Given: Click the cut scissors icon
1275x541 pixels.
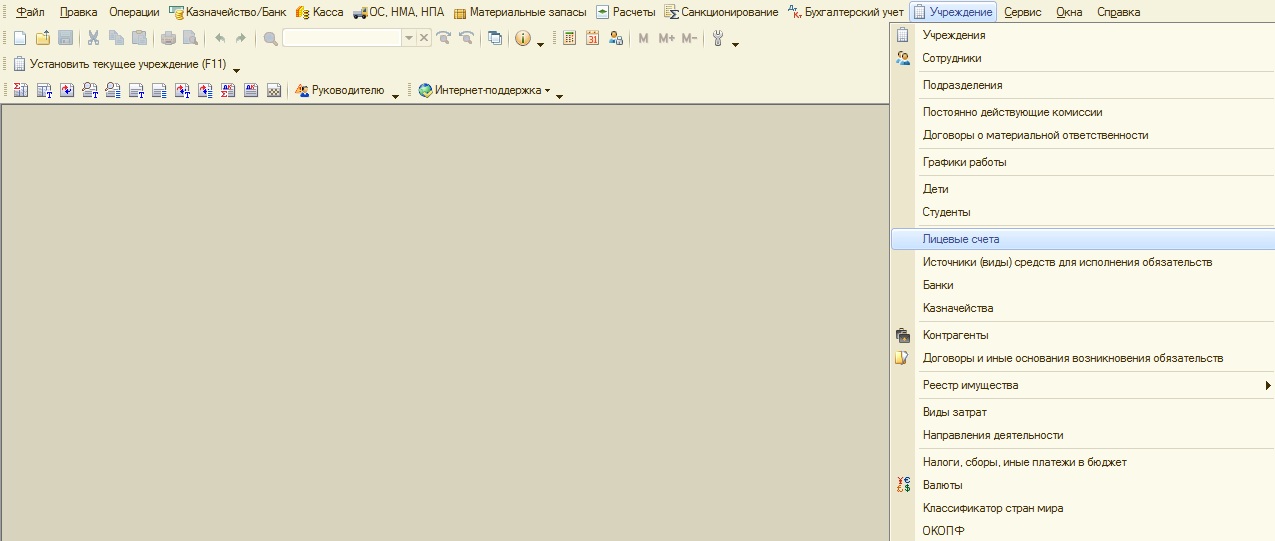Looking at the screenshot, I should pyautogui.click(x=93, y=38).
